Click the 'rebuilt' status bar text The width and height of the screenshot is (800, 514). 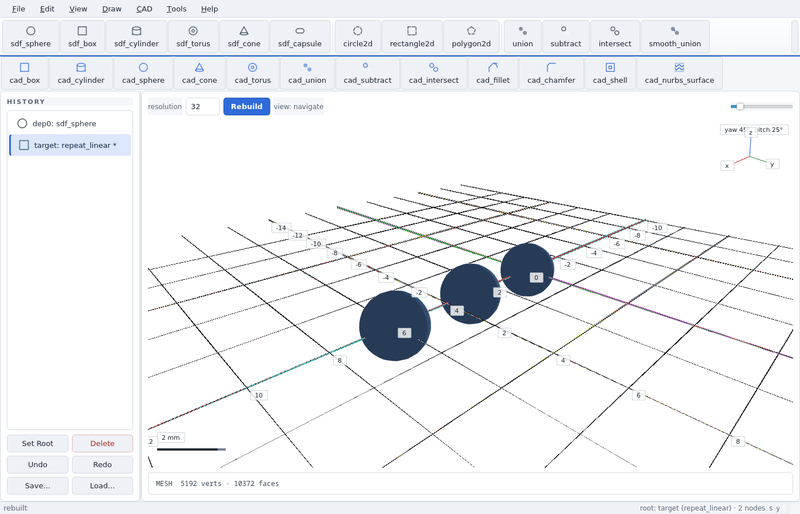click(15, 508)
